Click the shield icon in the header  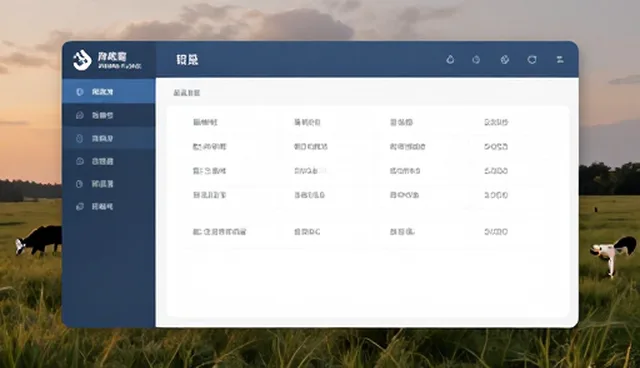pos(532,60)
